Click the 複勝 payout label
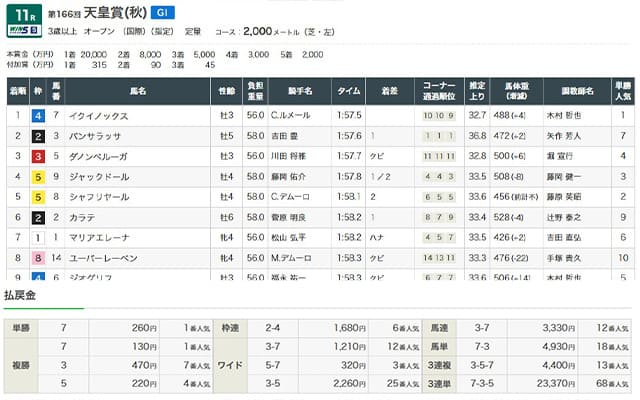 tap(21, 365)
